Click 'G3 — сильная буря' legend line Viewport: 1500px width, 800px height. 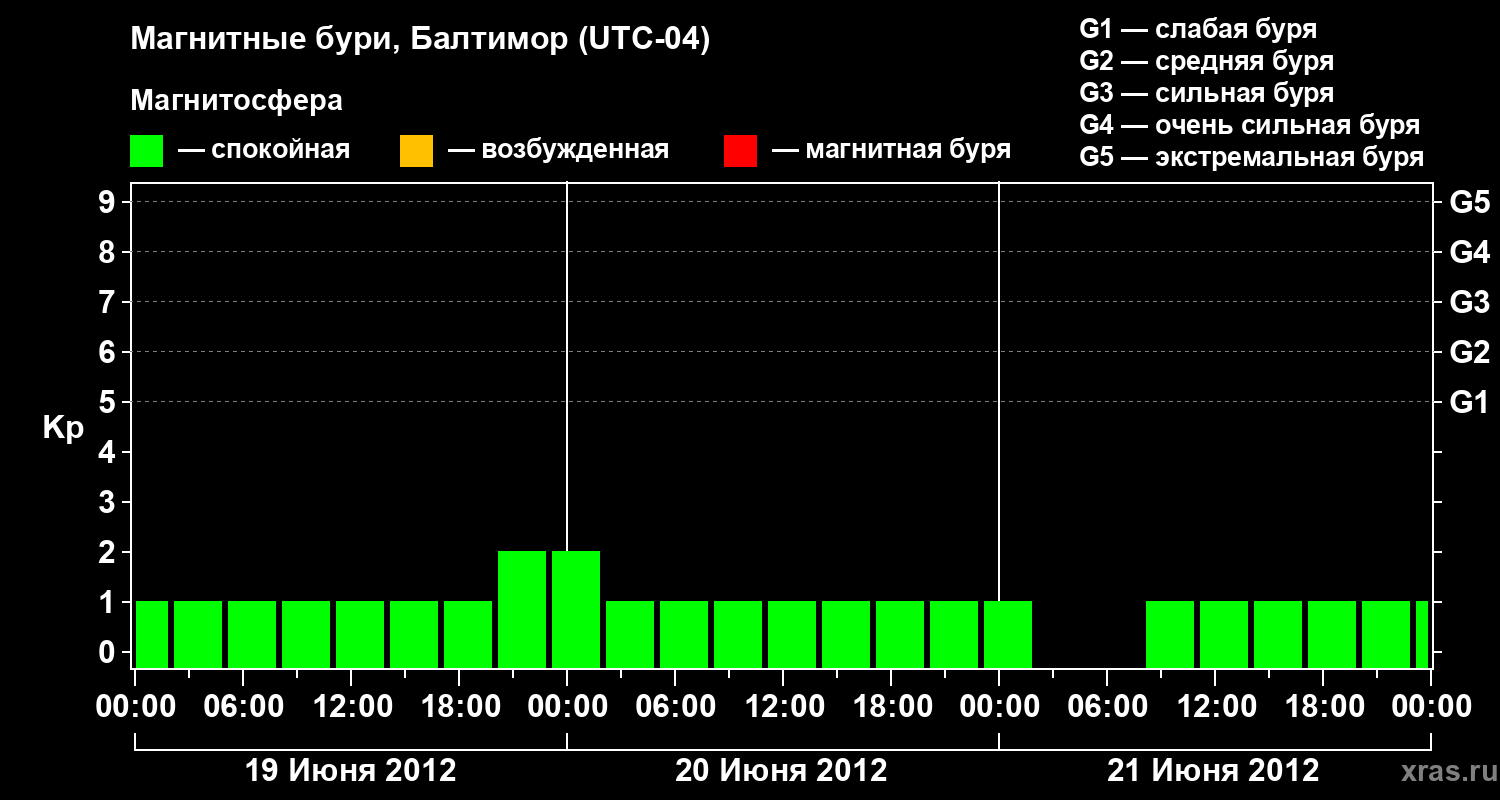click(1206, 93)
